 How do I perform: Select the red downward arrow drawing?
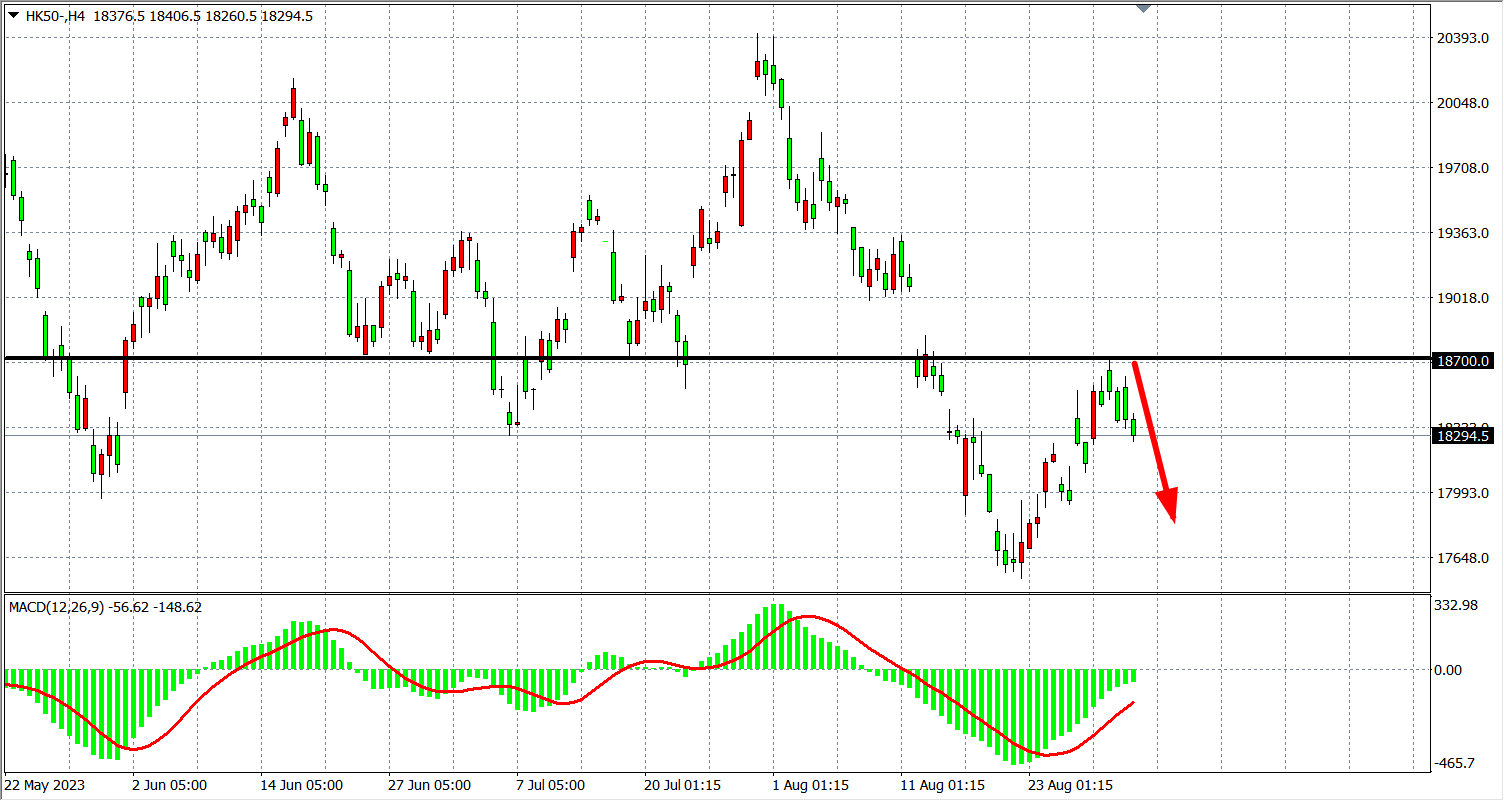point(1153,439)
